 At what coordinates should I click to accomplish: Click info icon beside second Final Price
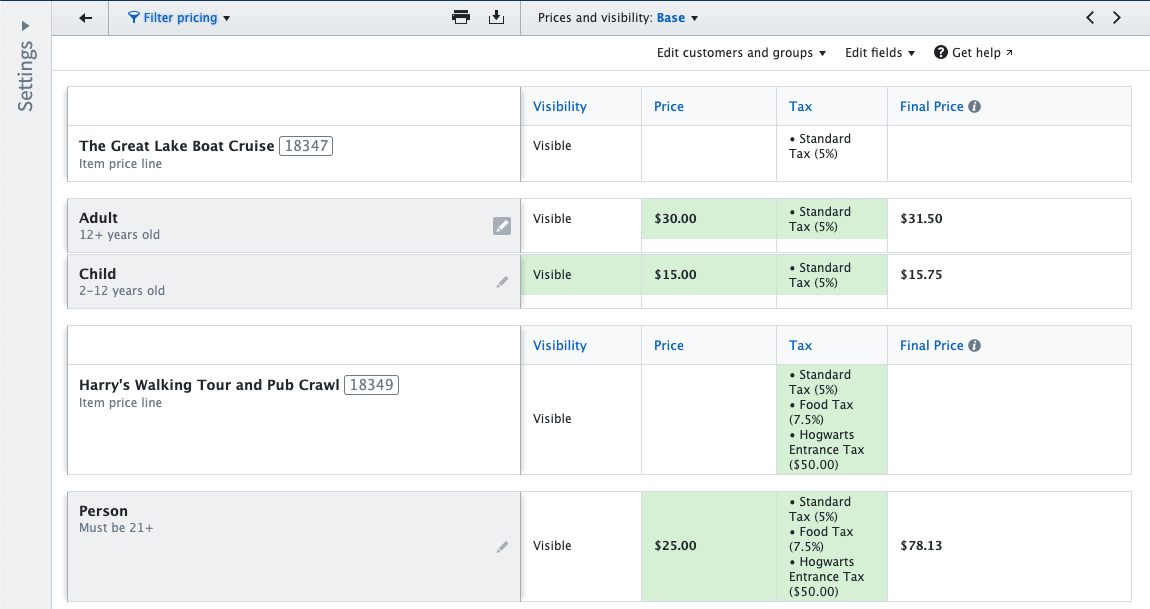click(x=974, y=346)
